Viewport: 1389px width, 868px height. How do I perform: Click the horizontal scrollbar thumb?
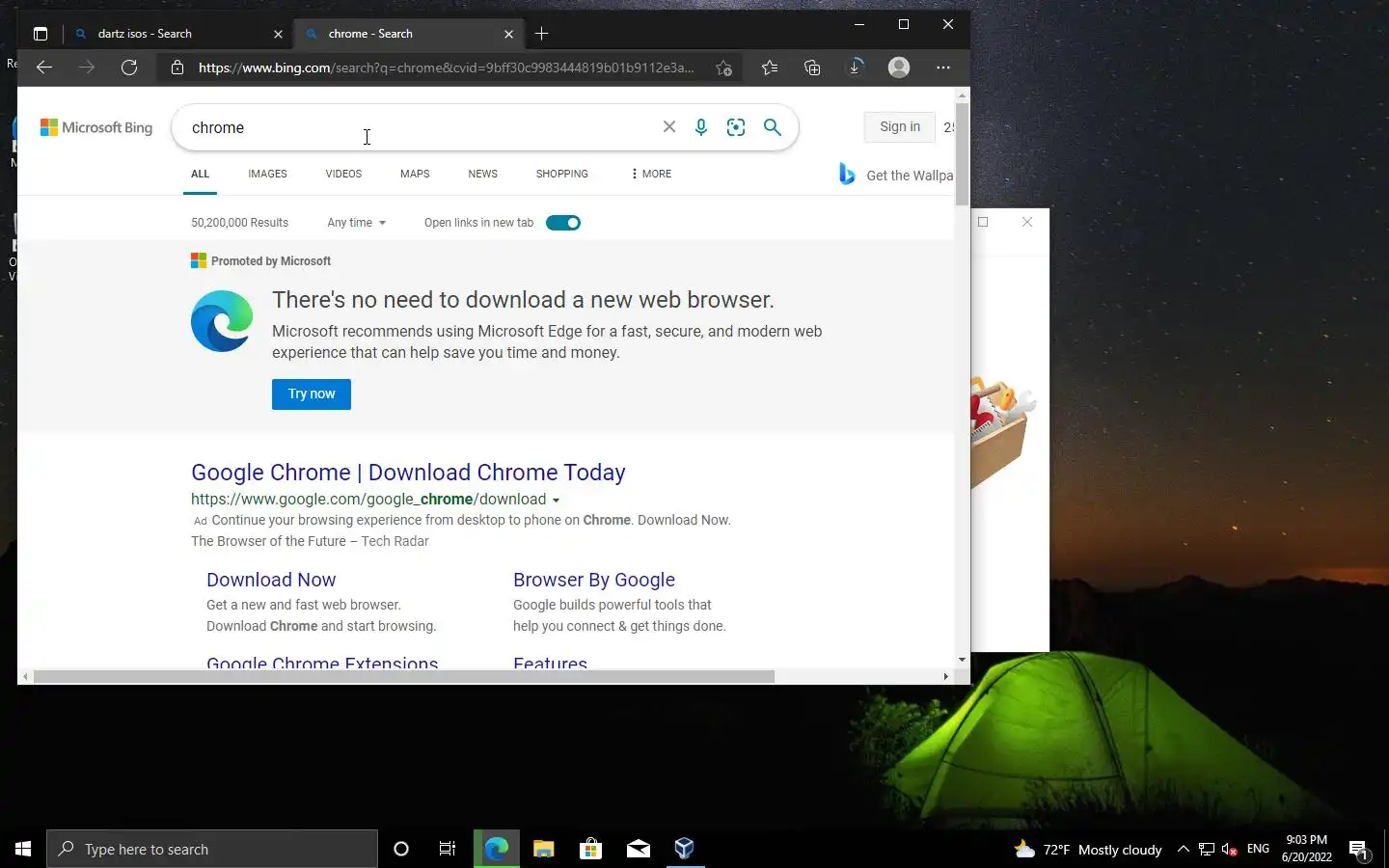pyautogui.click(x=404, y=676)
